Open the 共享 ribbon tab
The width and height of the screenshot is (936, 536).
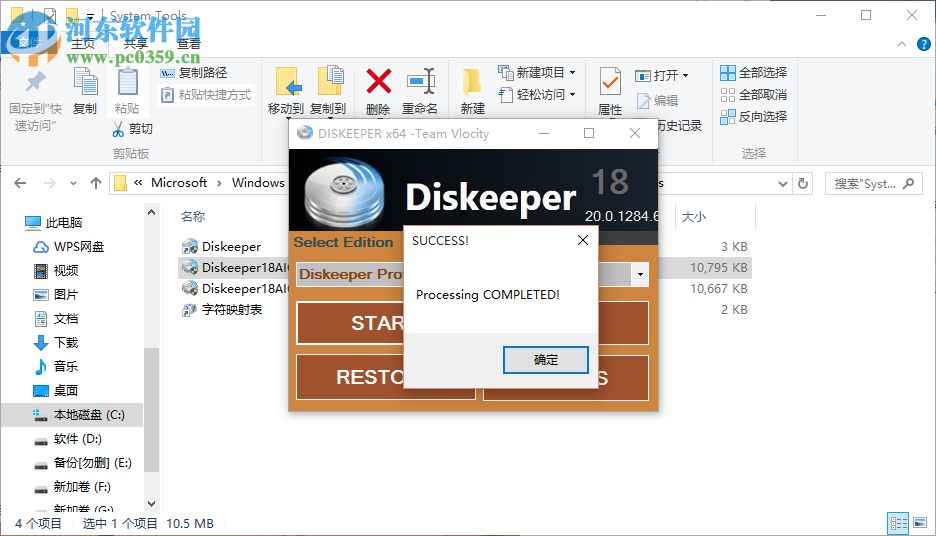coord(136,44)
